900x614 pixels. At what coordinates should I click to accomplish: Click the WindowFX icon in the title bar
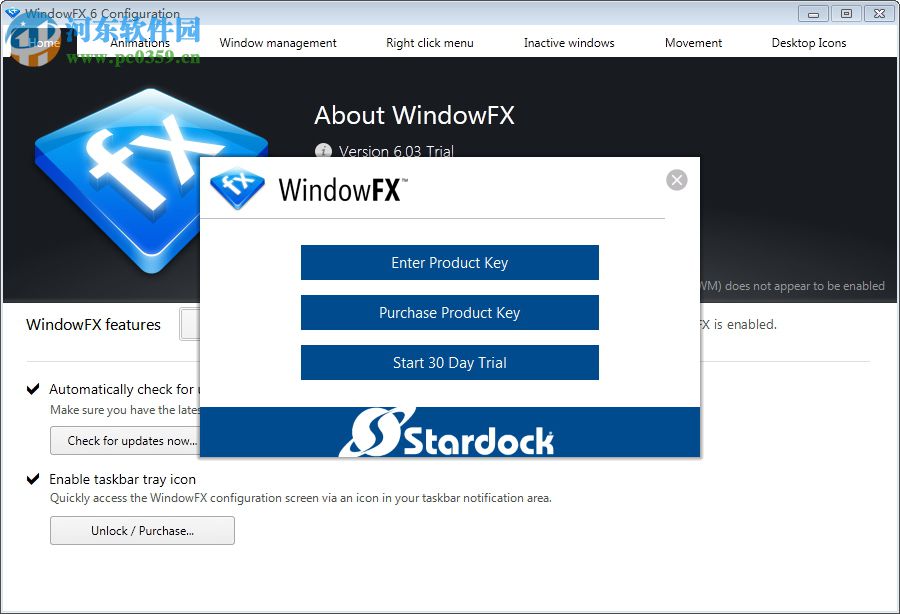coord(14,13)
